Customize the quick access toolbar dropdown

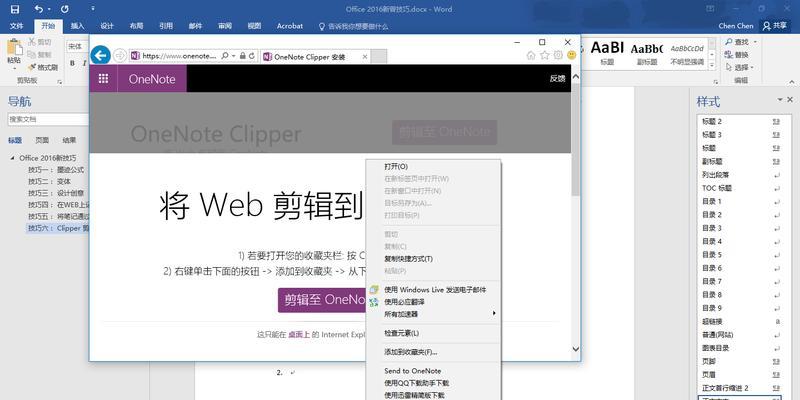(93, 9)
